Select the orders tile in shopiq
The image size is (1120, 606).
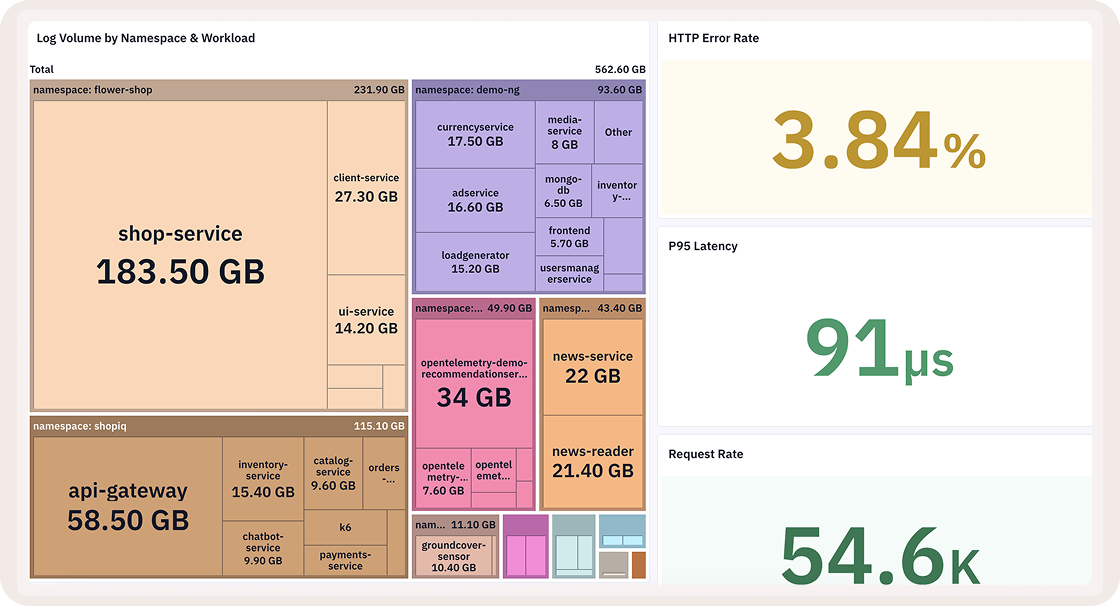point(384,473)
